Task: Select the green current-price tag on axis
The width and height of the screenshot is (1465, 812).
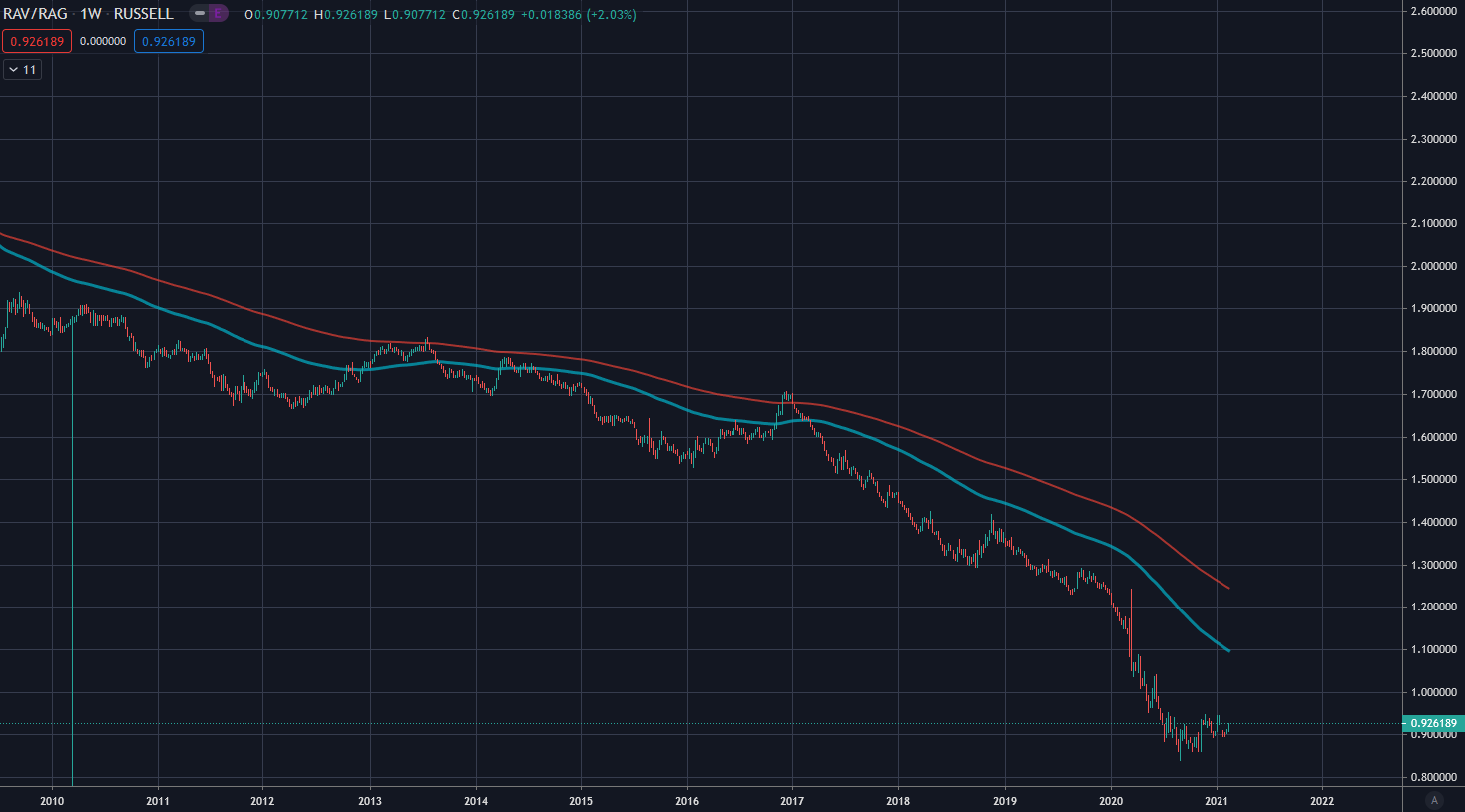Action: (1433, 723)
